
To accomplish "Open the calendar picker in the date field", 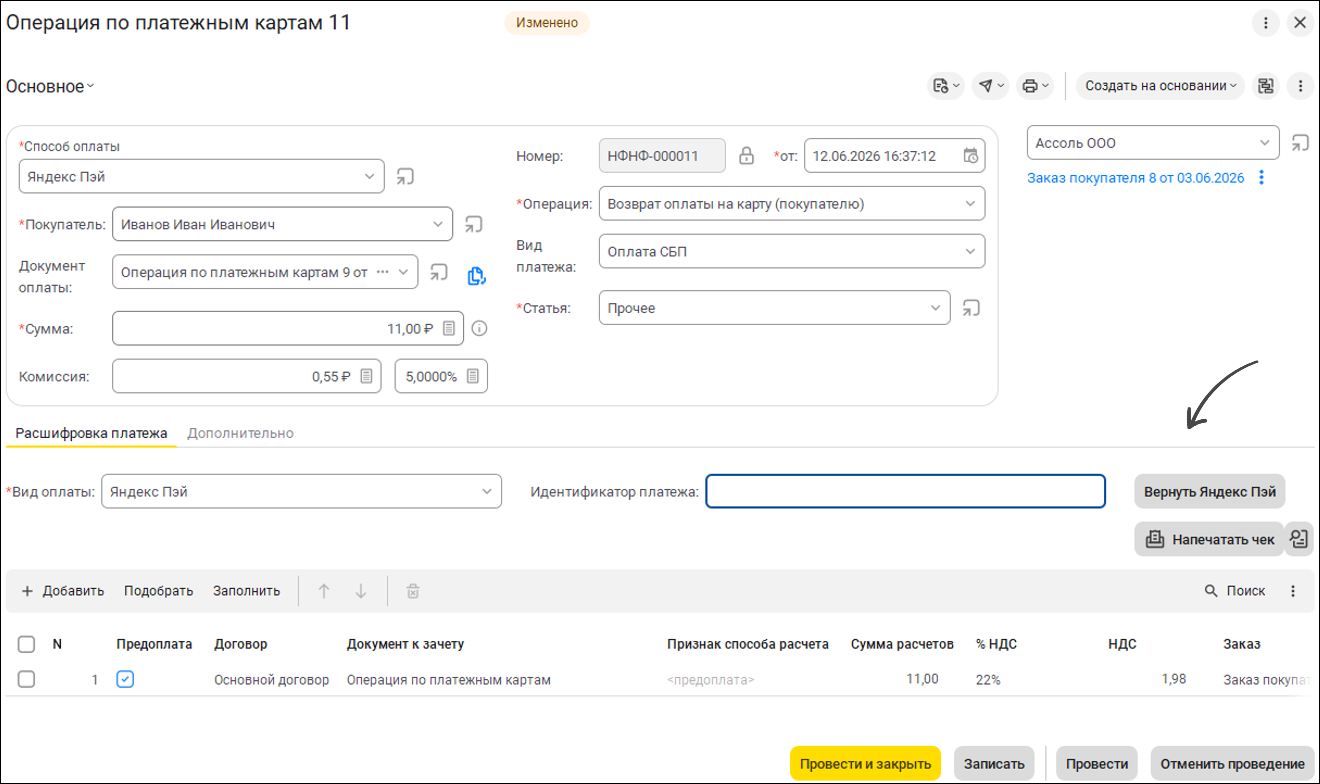I will 970,156.
